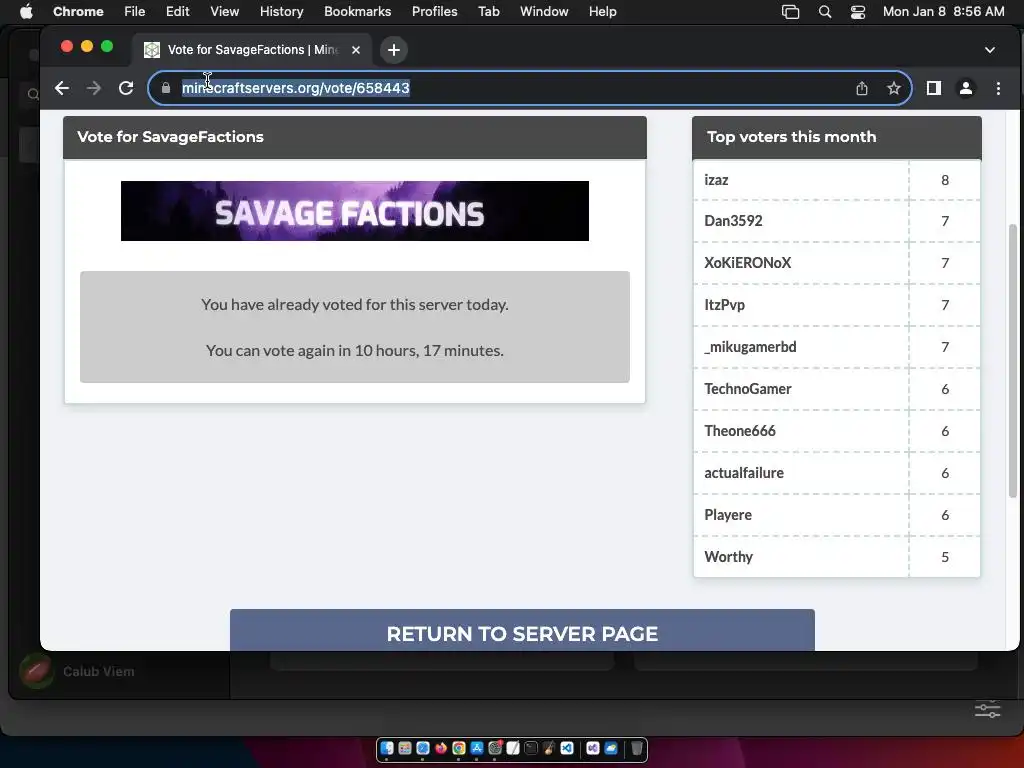The image size is (1024, 768).
Task: Expand the tab search chevron
Action: pos(990,50)
